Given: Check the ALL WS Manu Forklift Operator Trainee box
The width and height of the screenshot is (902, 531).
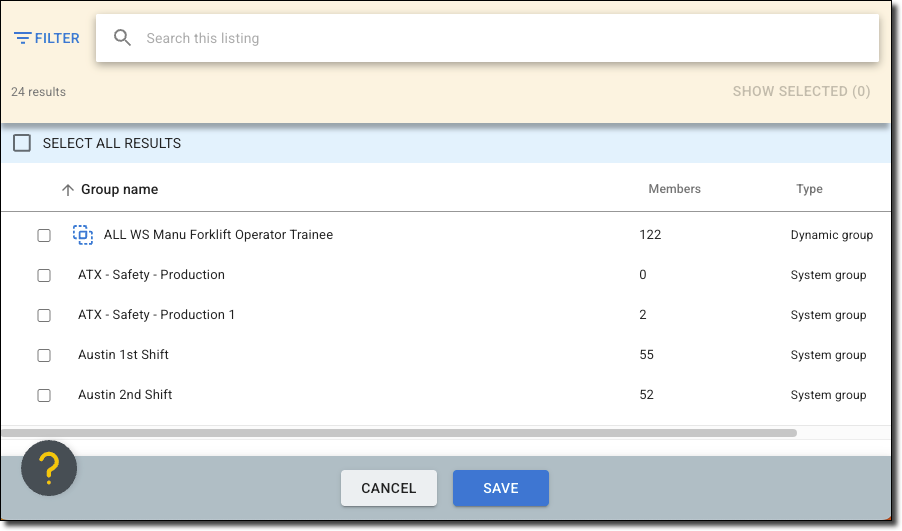Looking at the screenshot, I should 44,235.
